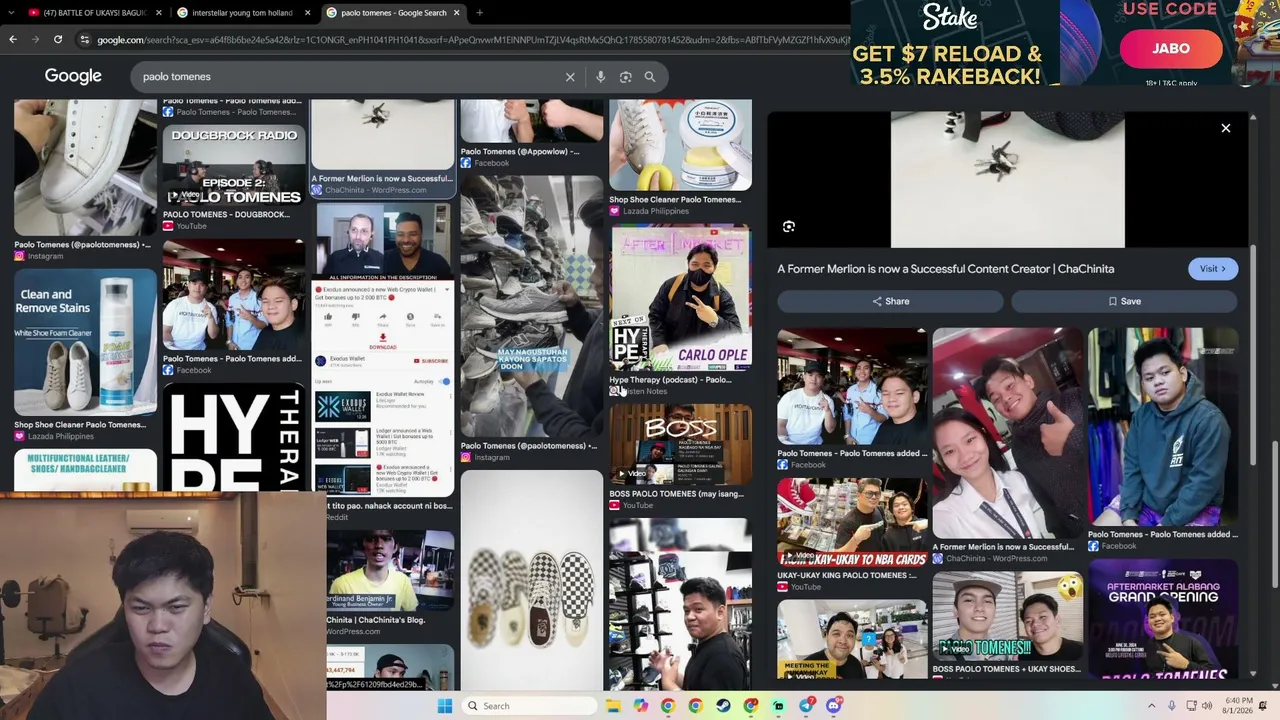
Task: Open the tab search dropdown
Action: coord(11,13)
